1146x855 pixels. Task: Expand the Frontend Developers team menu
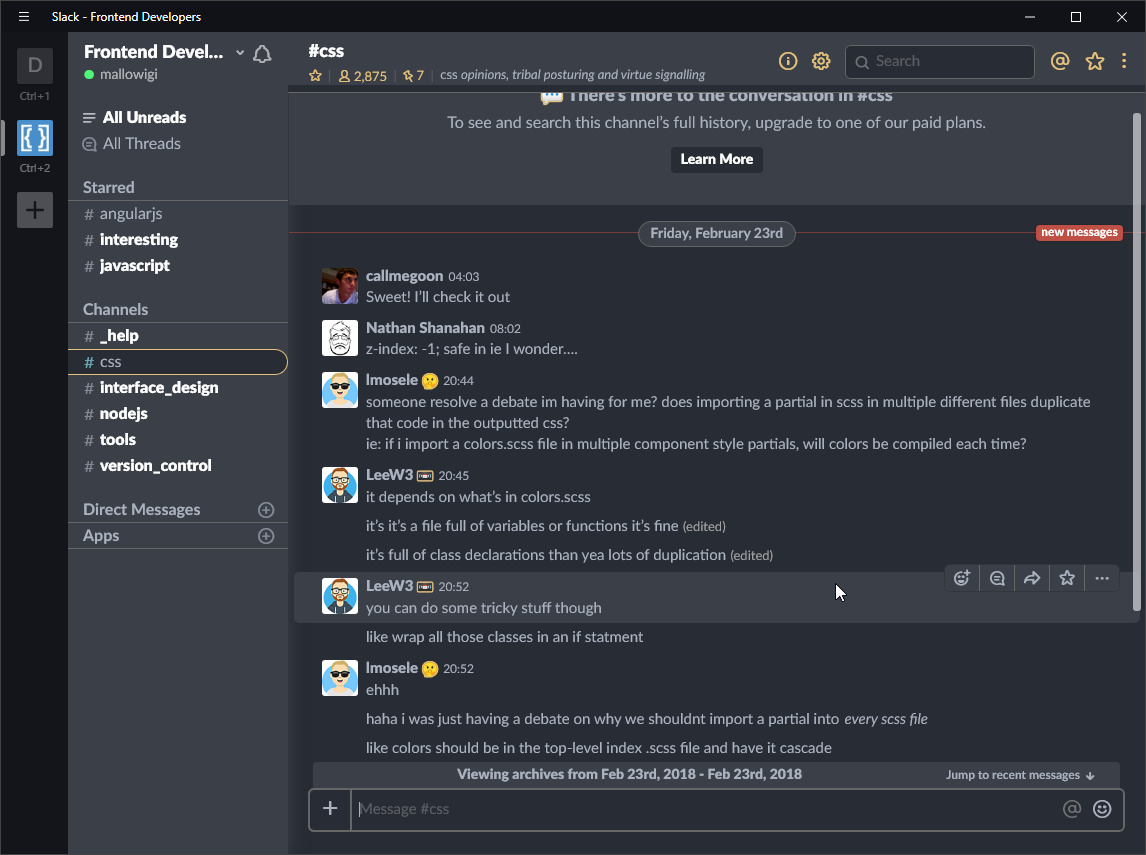[x=240, y=53]
